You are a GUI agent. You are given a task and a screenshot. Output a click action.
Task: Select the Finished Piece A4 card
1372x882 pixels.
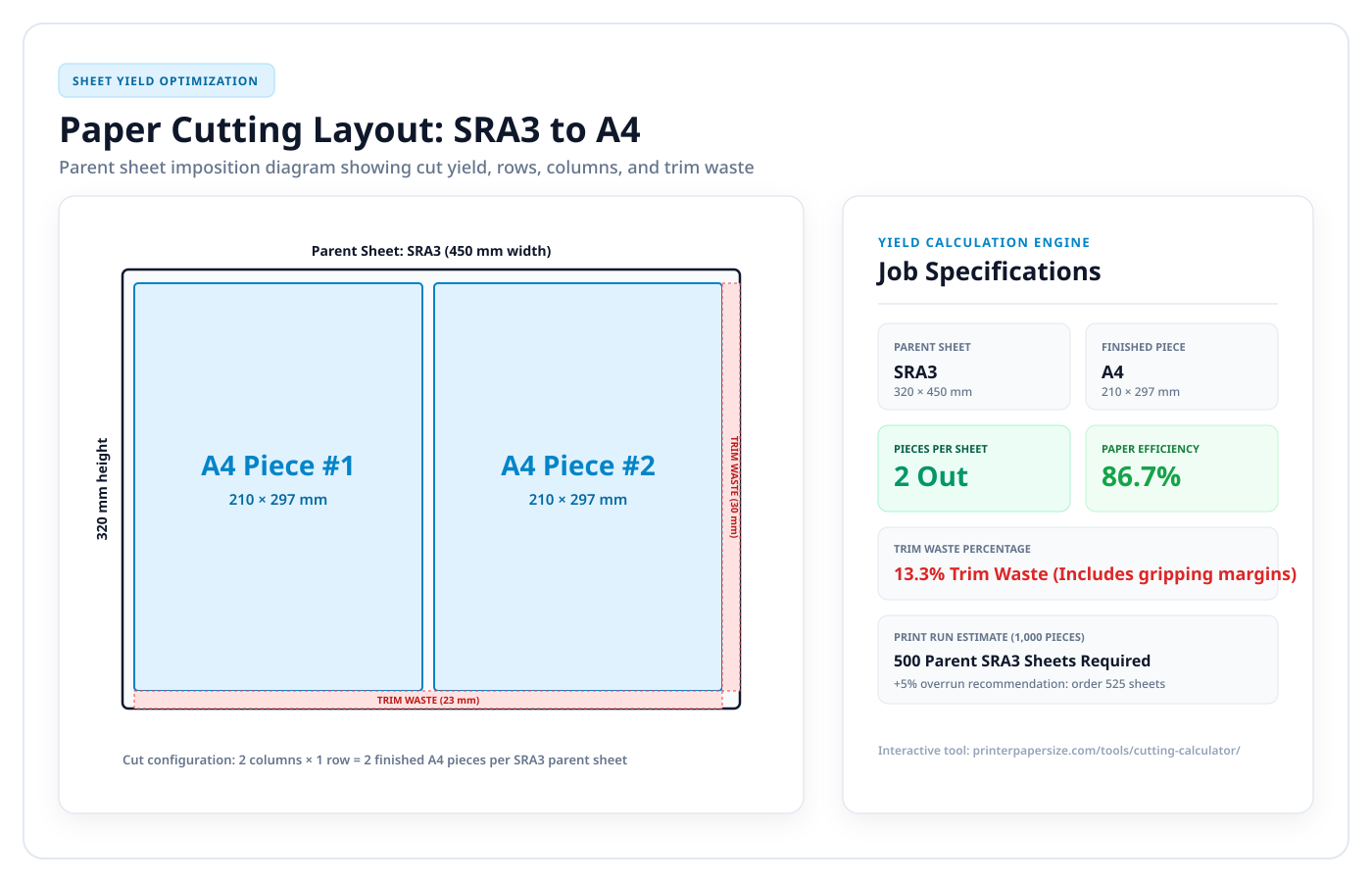(1182, 367)
